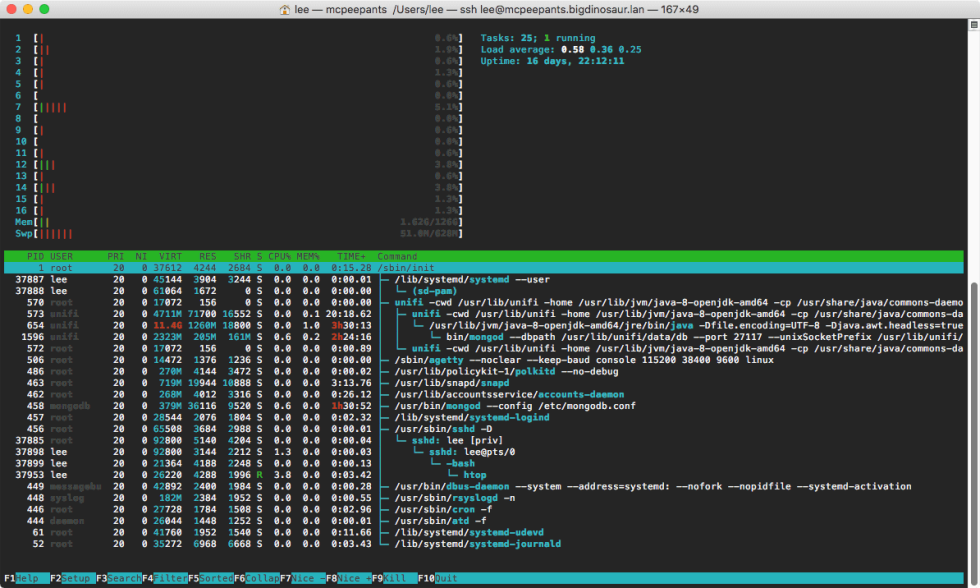Click F4 Filter in the function bar

[164, 578]
